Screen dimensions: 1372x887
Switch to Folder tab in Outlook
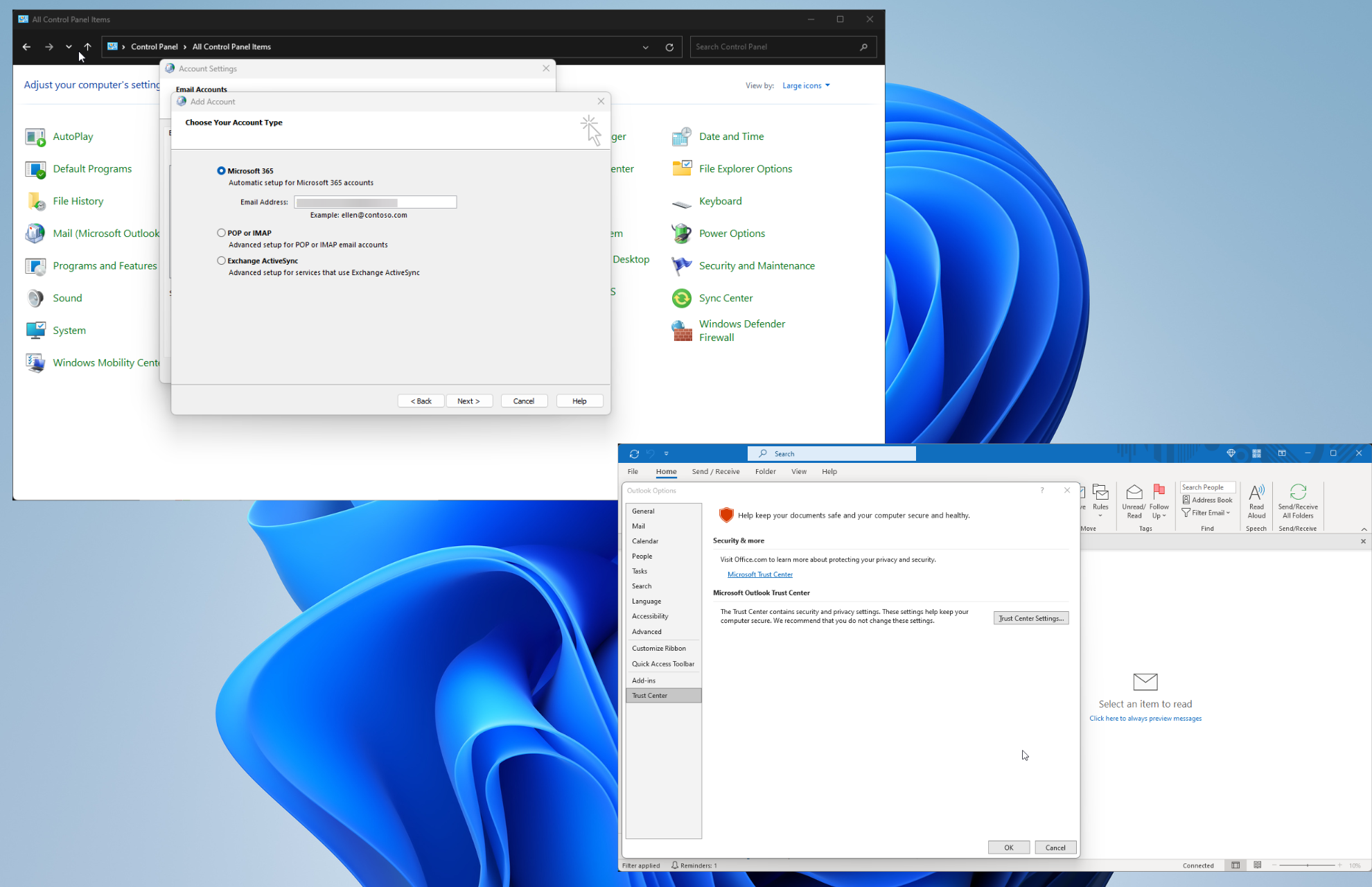pyautogui.click(x=765, y=472)
